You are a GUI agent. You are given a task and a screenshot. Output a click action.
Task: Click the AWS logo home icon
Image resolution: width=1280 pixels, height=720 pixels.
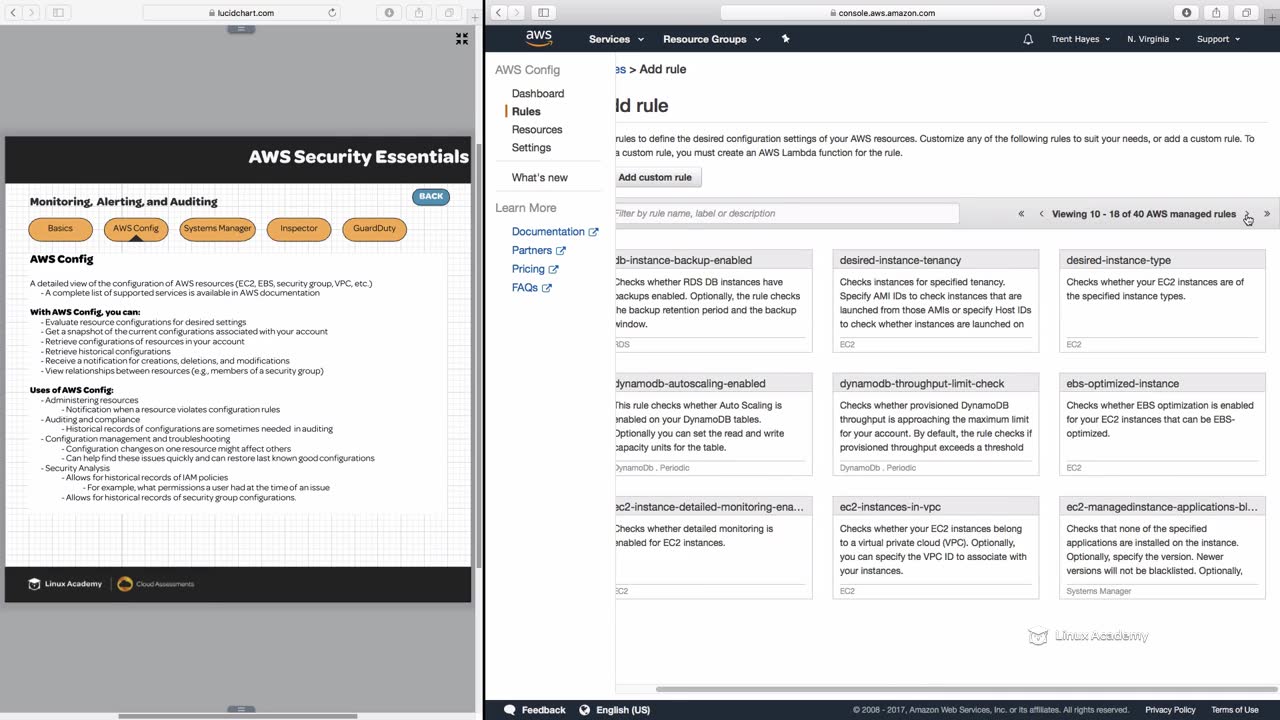tap(538, 38)
